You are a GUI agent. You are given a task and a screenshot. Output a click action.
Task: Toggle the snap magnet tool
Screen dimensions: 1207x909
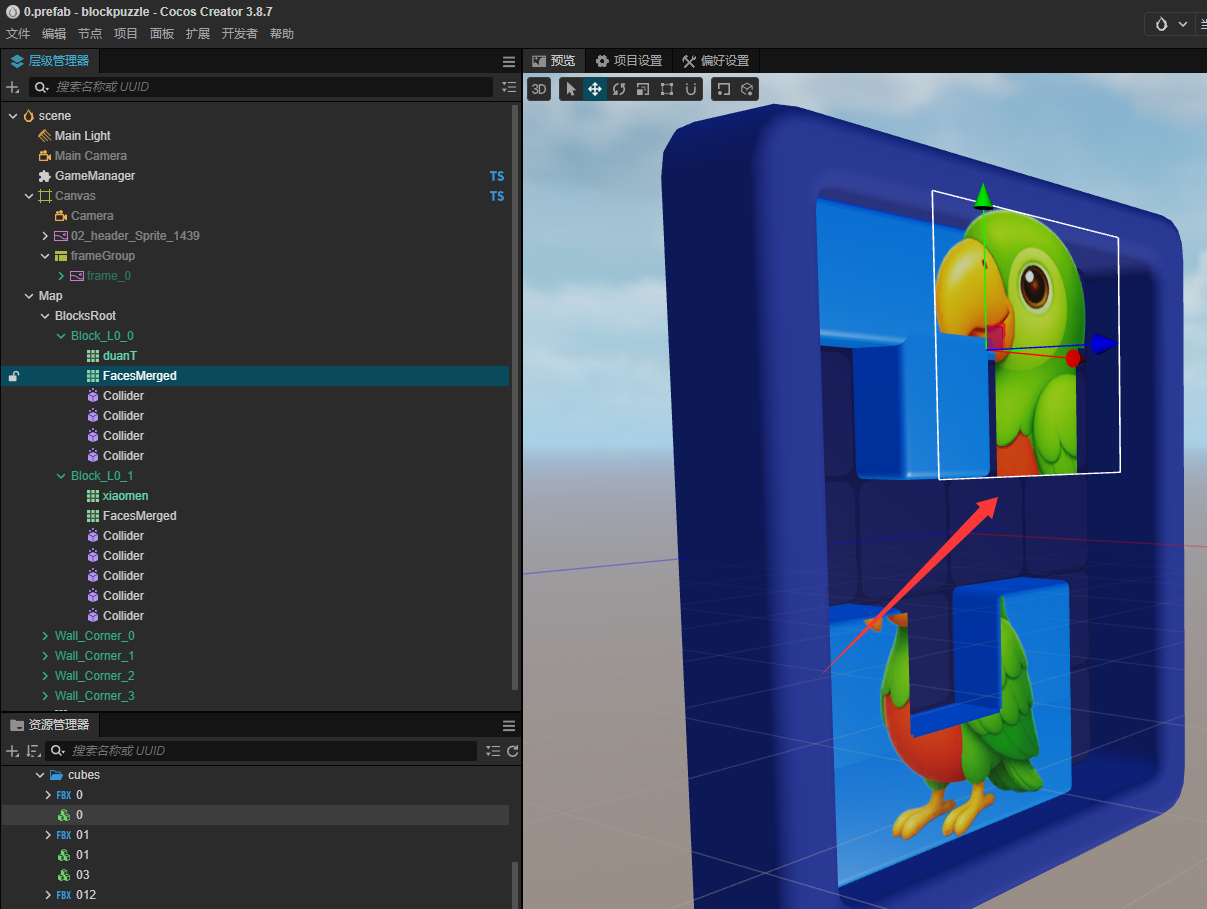(x=691, y=89)
